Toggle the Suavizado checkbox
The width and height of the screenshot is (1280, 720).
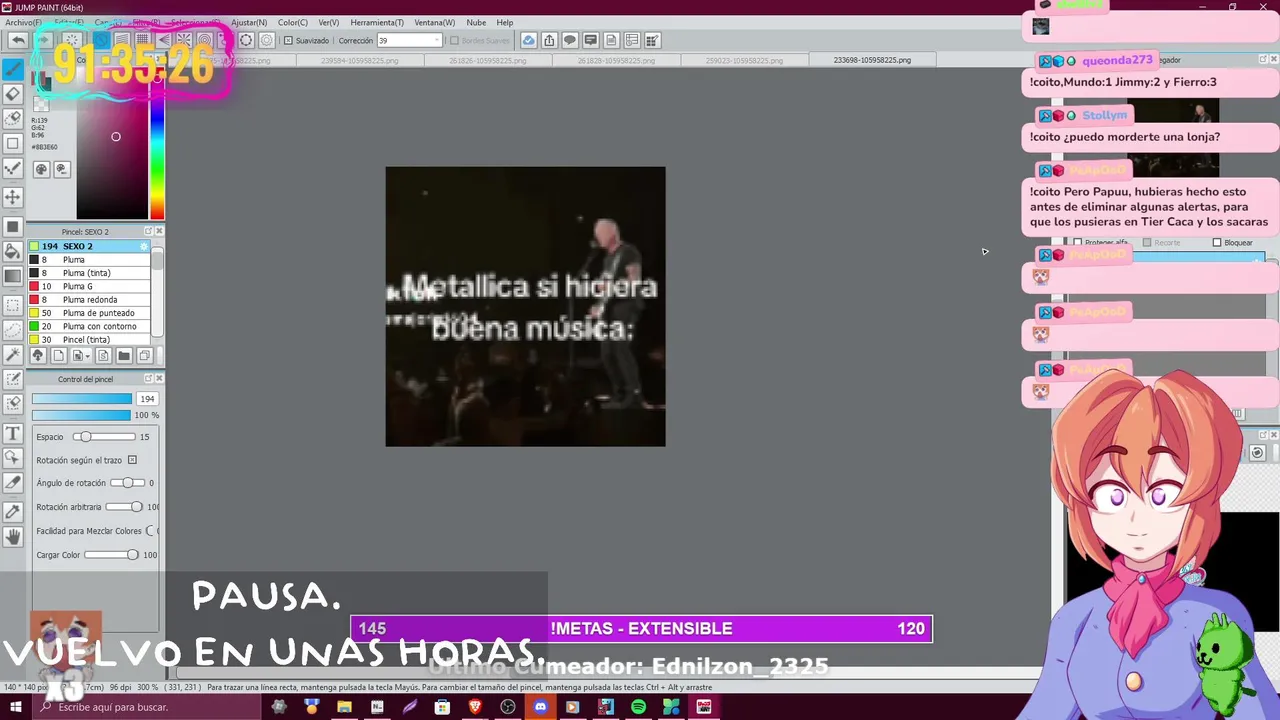tap(288, 41)
